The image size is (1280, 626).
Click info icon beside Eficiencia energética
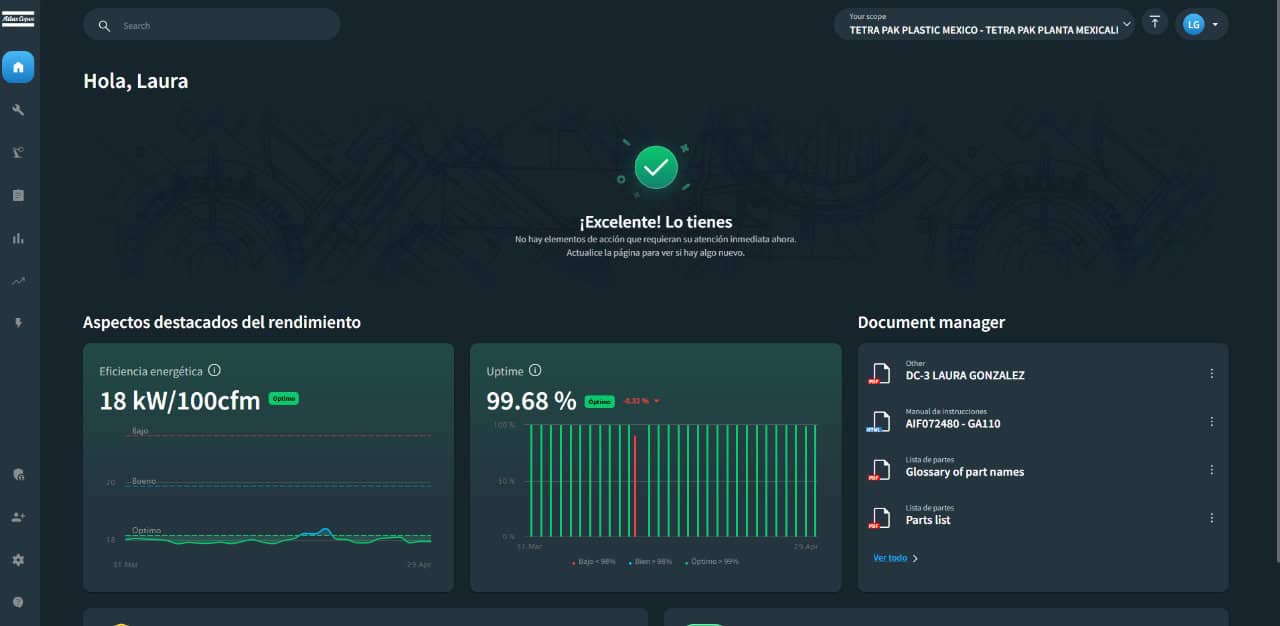coord(214,371)
